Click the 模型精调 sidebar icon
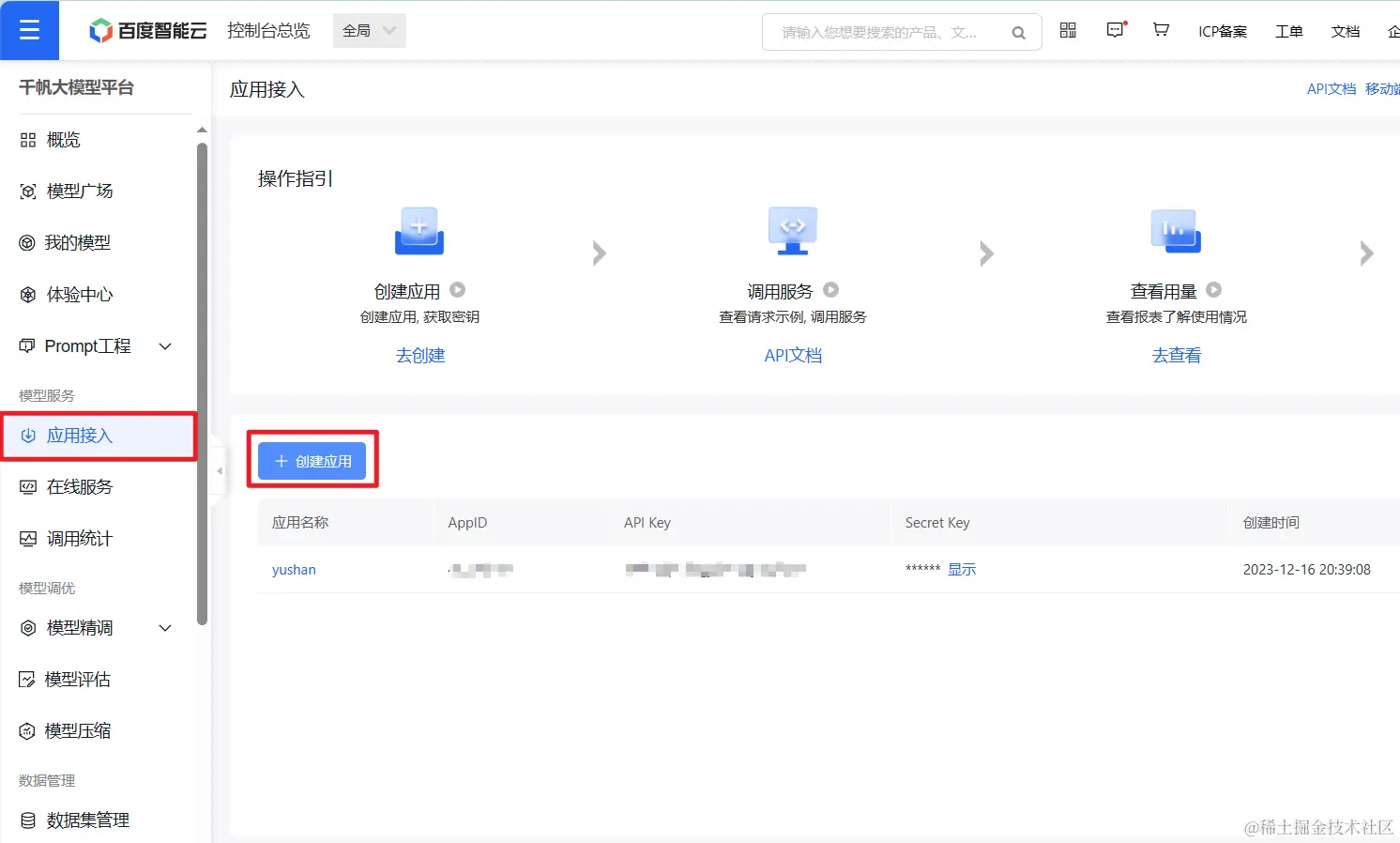 pos(28,628)
